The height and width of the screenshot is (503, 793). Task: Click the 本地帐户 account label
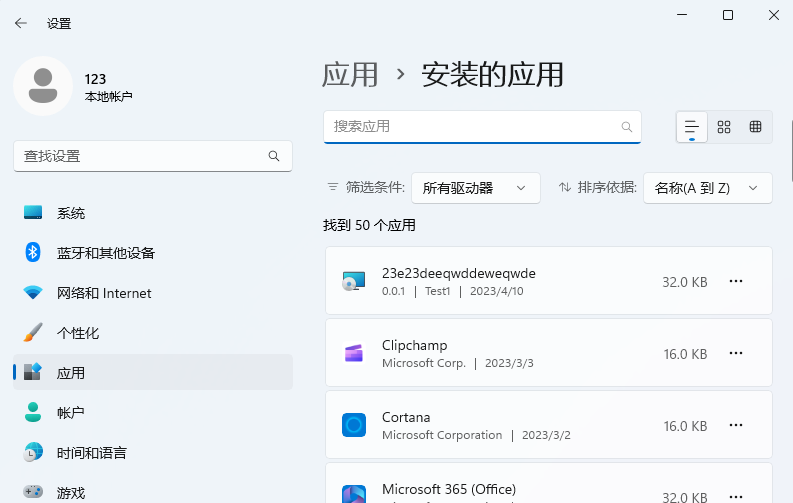[x=108, y=97]
